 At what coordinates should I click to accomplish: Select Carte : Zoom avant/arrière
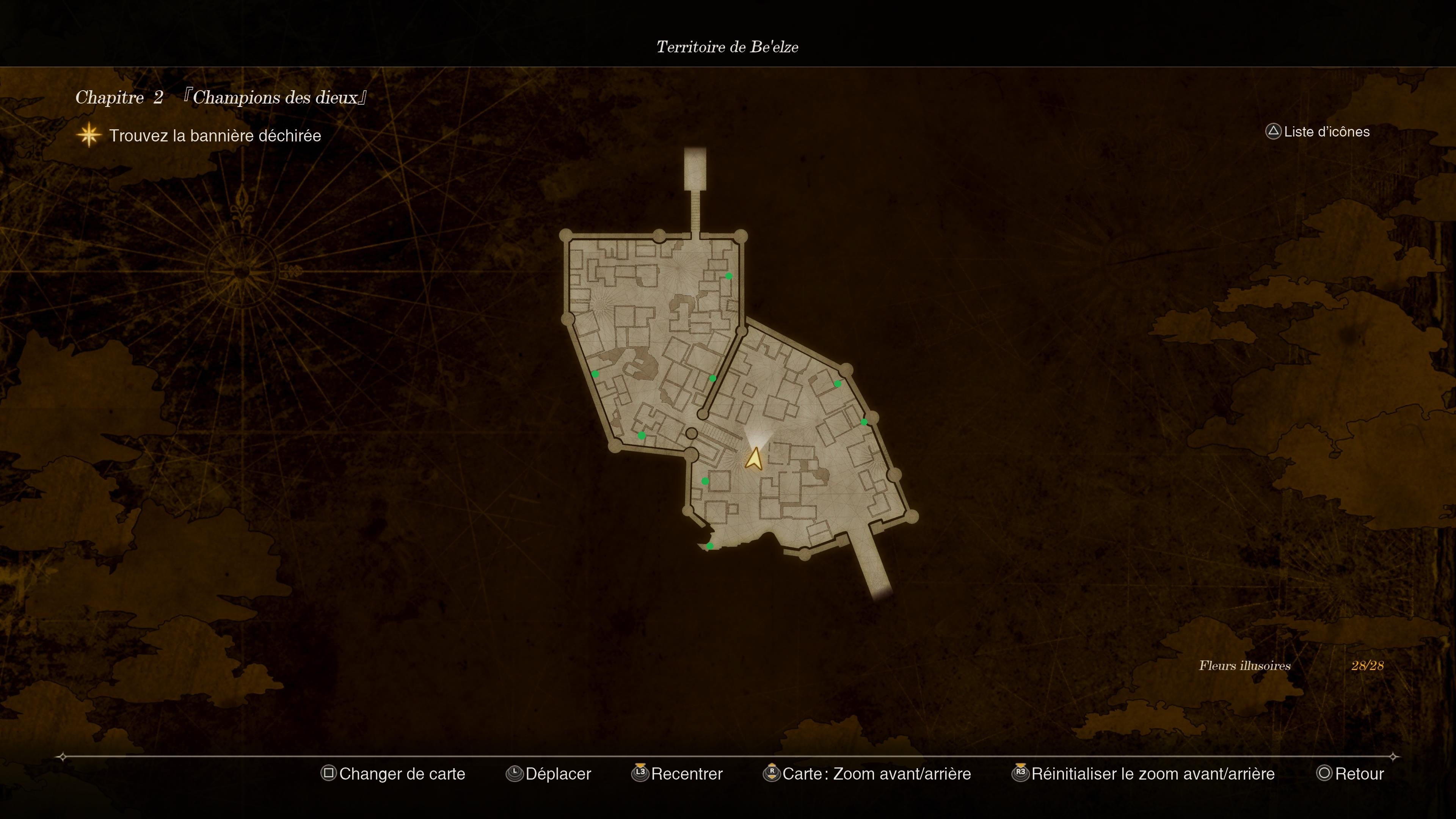point(877,774)
